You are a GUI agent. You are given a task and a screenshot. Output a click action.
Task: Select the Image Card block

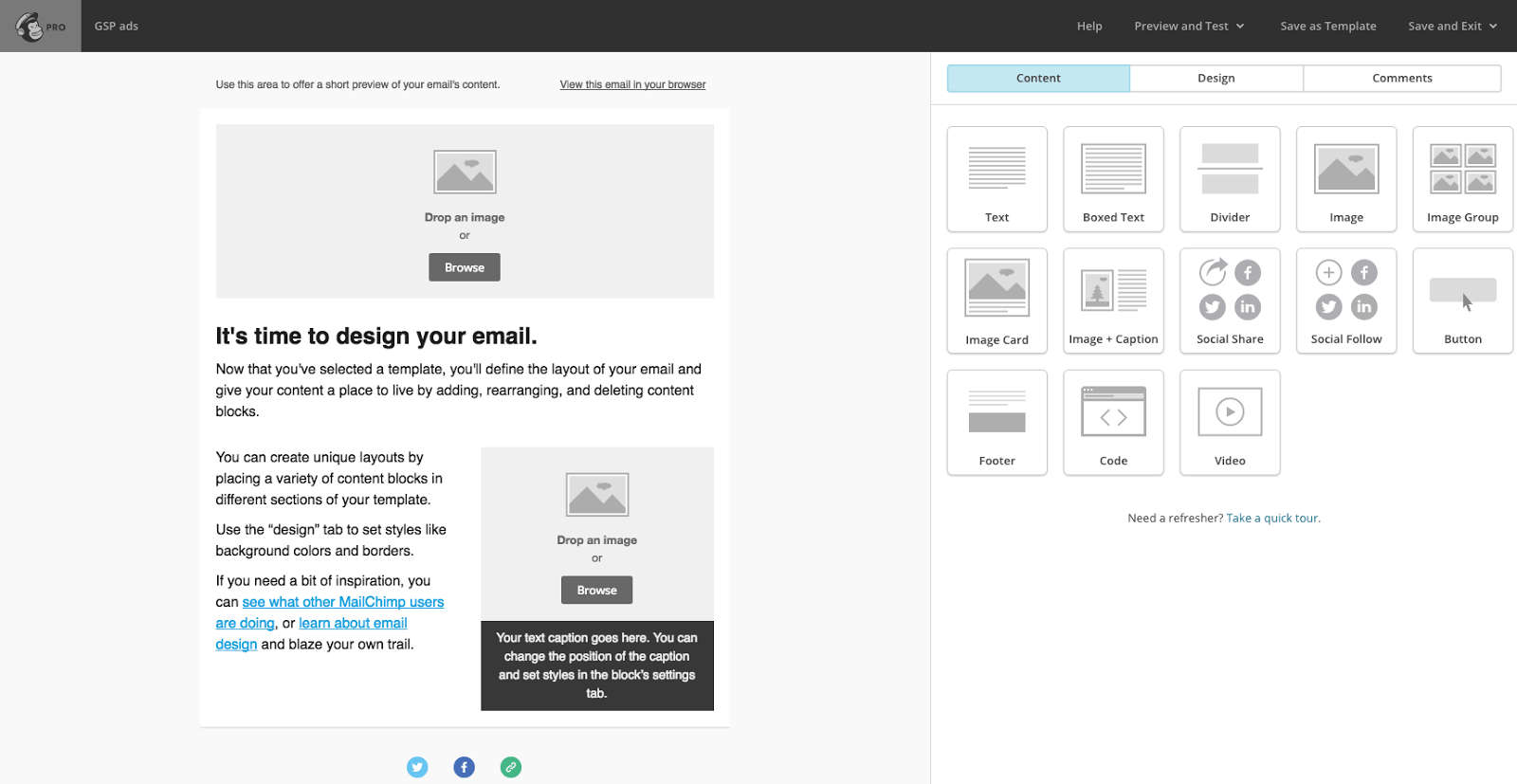pos(996,301)
